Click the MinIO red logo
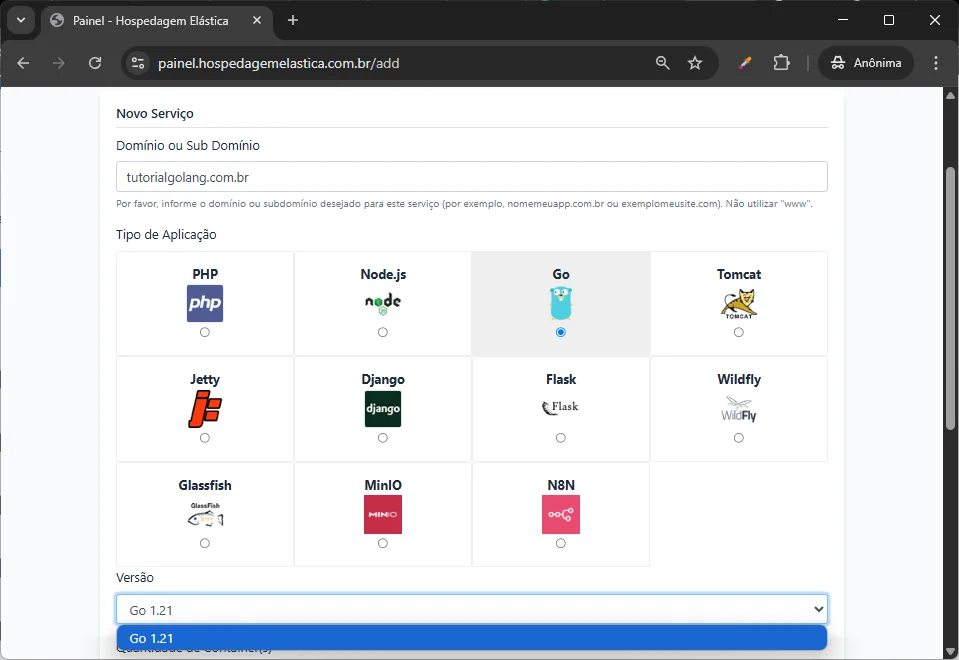The width and height of the screenshot is (959, 660). (x=383, y=514)
